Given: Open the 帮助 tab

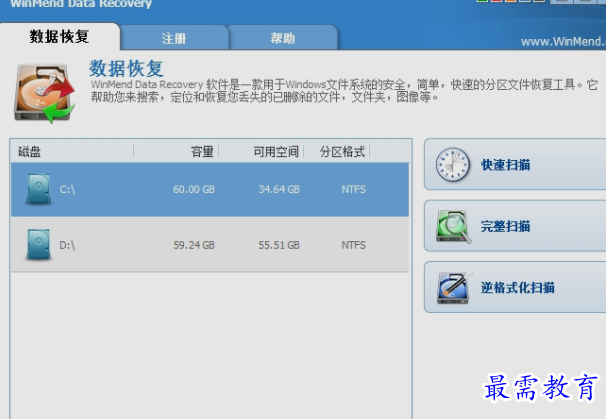Looking at the screenshot, I should [283, 38].
